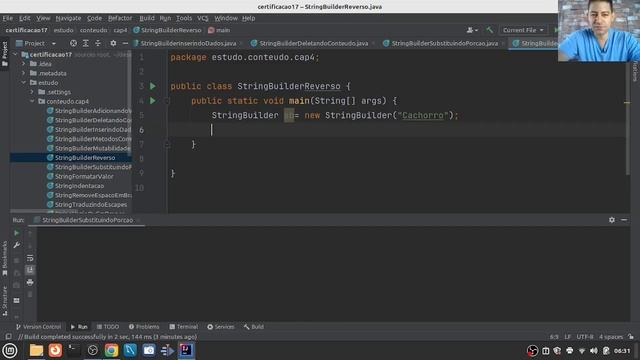Open the File menu

tap(7, 18)
